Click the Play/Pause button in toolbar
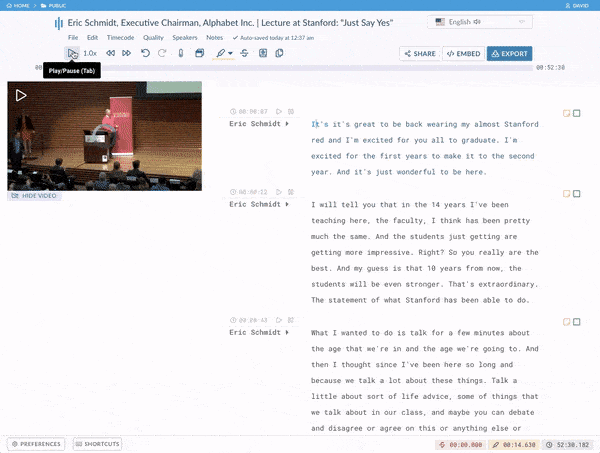 tap(72, 53)
